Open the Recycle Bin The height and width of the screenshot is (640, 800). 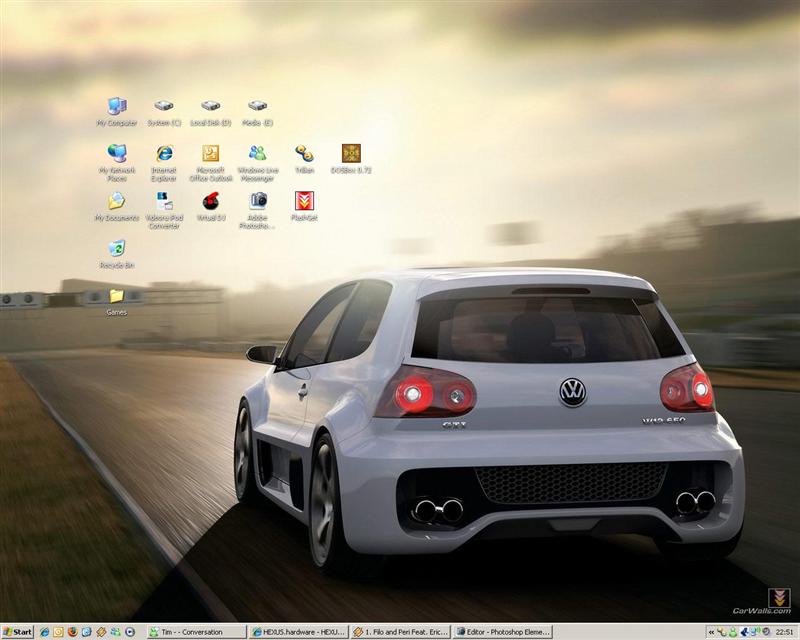(x=117, y=254)
